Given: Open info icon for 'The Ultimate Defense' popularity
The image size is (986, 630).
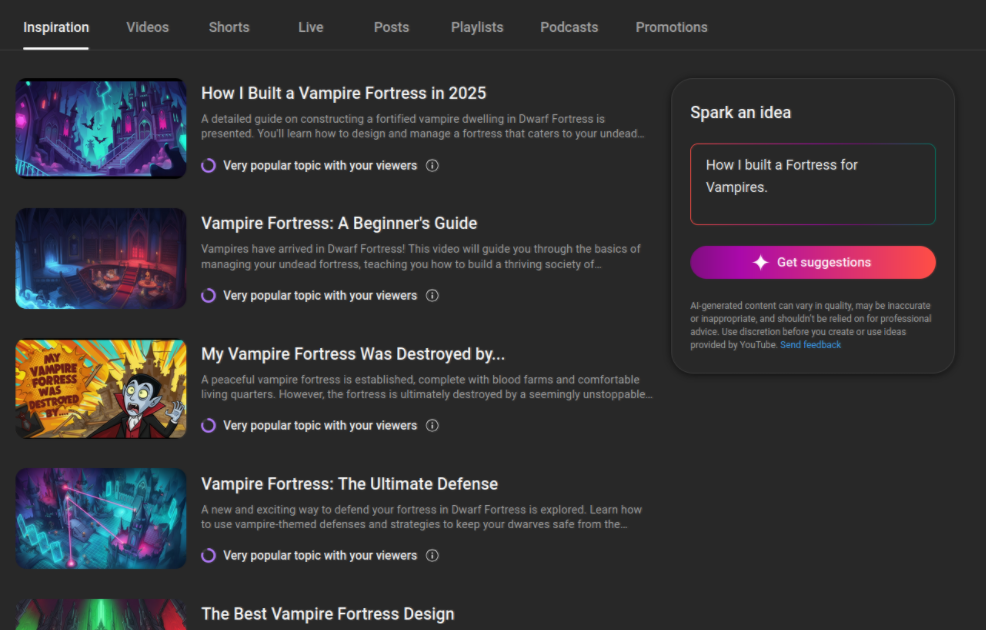Looking at the screenshot, I should [432, 555].
